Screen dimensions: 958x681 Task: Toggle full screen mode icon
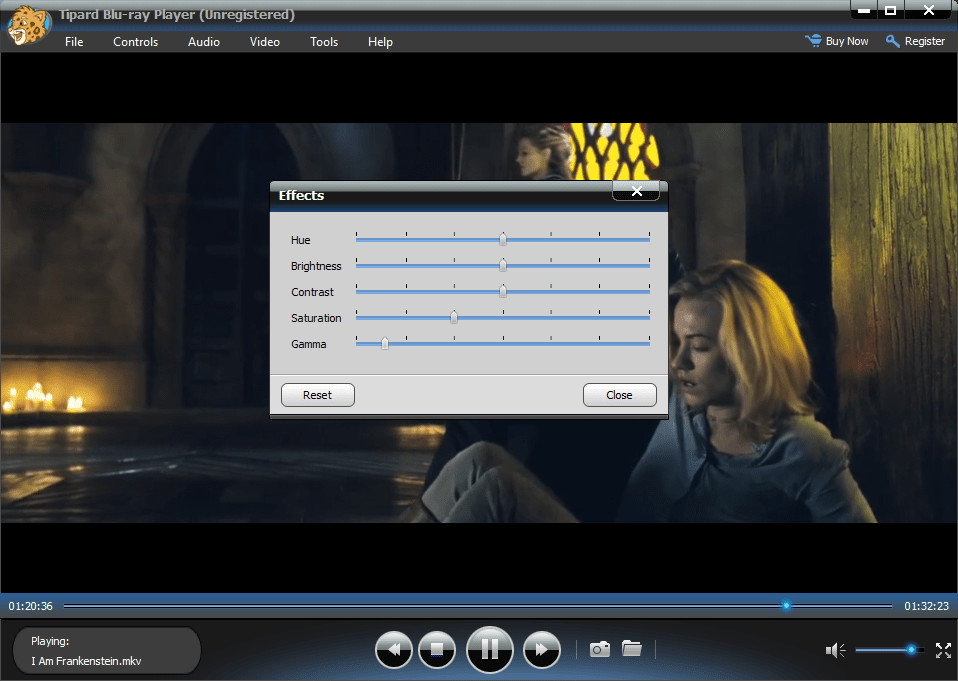coord(943,650)
